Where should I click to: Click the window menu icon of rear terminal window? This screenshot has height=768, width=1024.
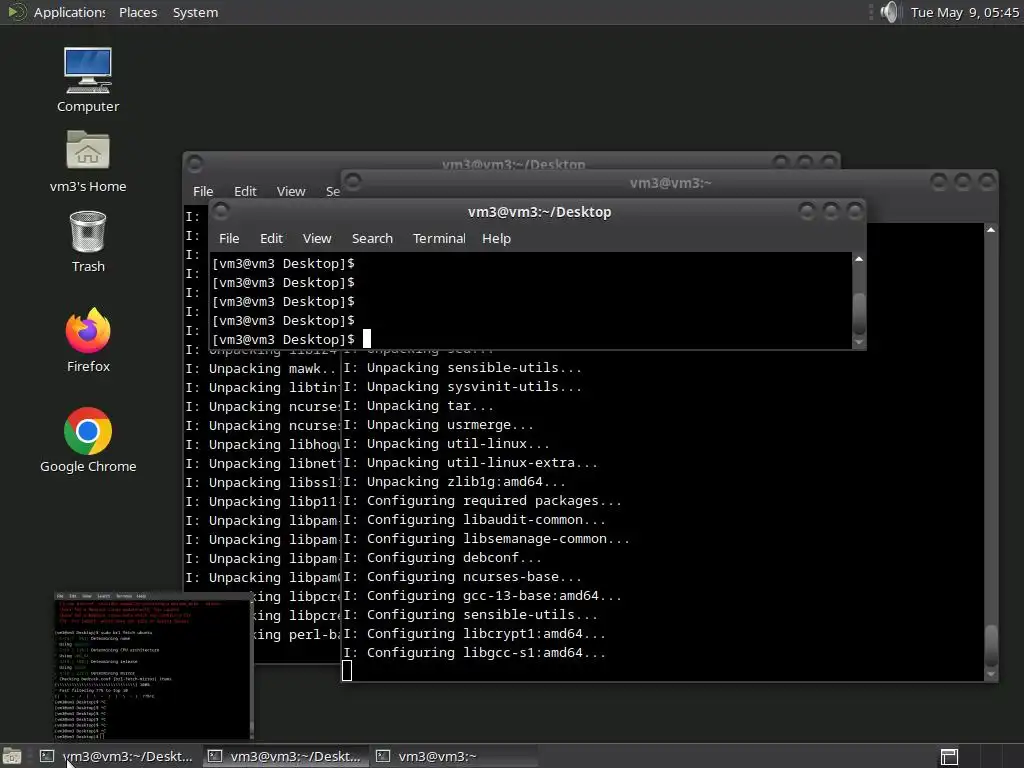(x=195, y=163)
